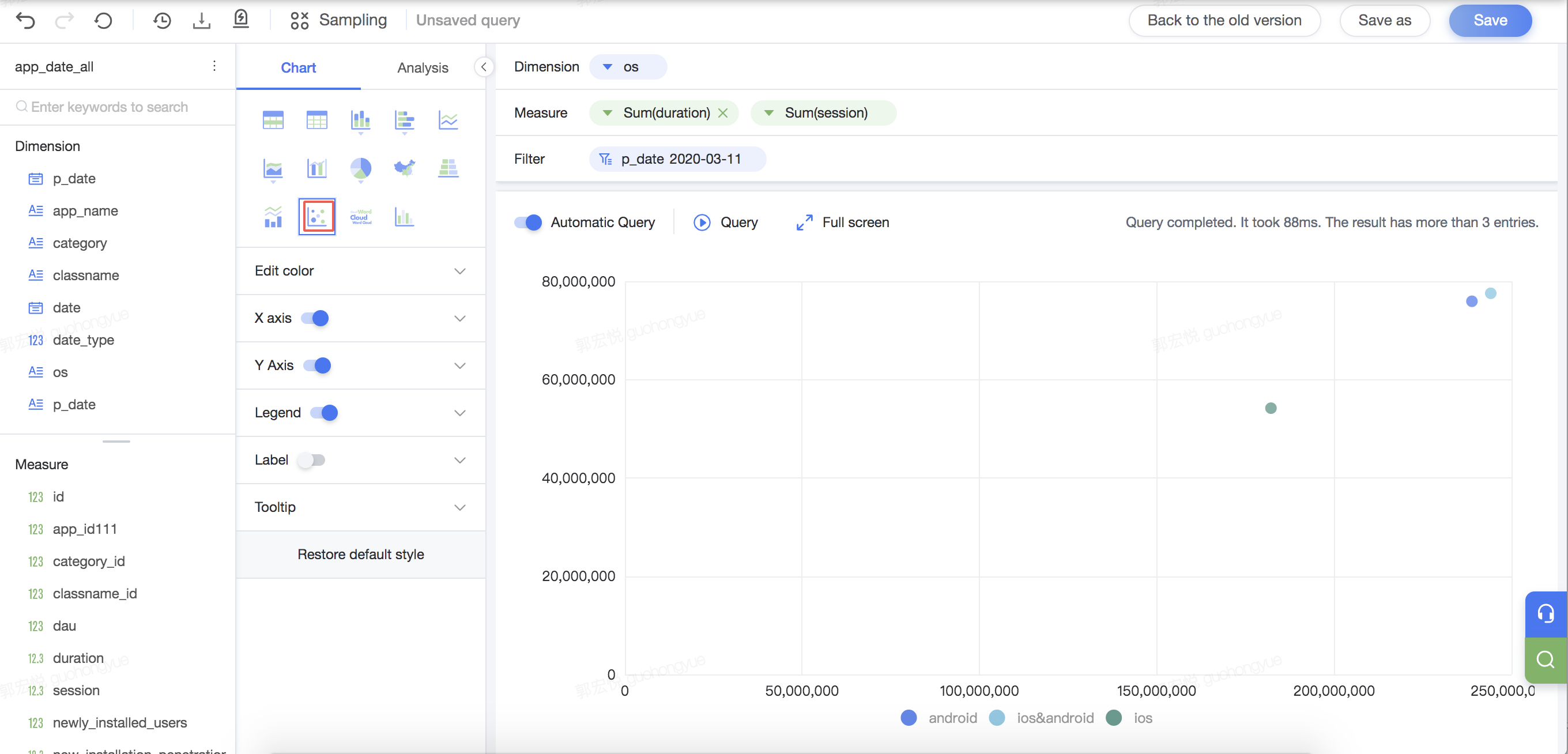The image size is (1568, 754).
Task: Toggle android series in chart legend
Action: coord(938,718)
